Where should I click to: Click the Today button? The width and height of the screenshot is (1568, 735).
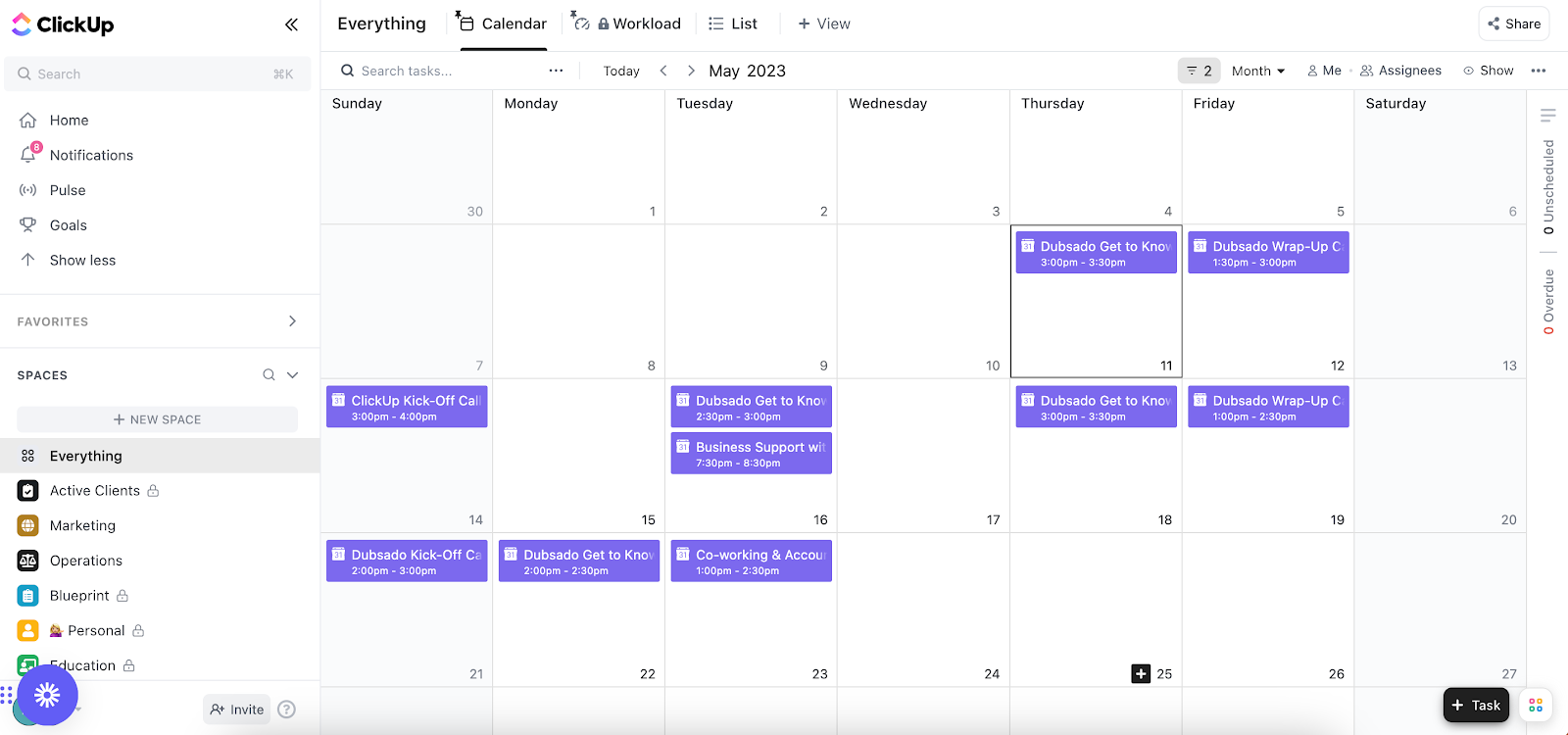(x=621, y=71)
